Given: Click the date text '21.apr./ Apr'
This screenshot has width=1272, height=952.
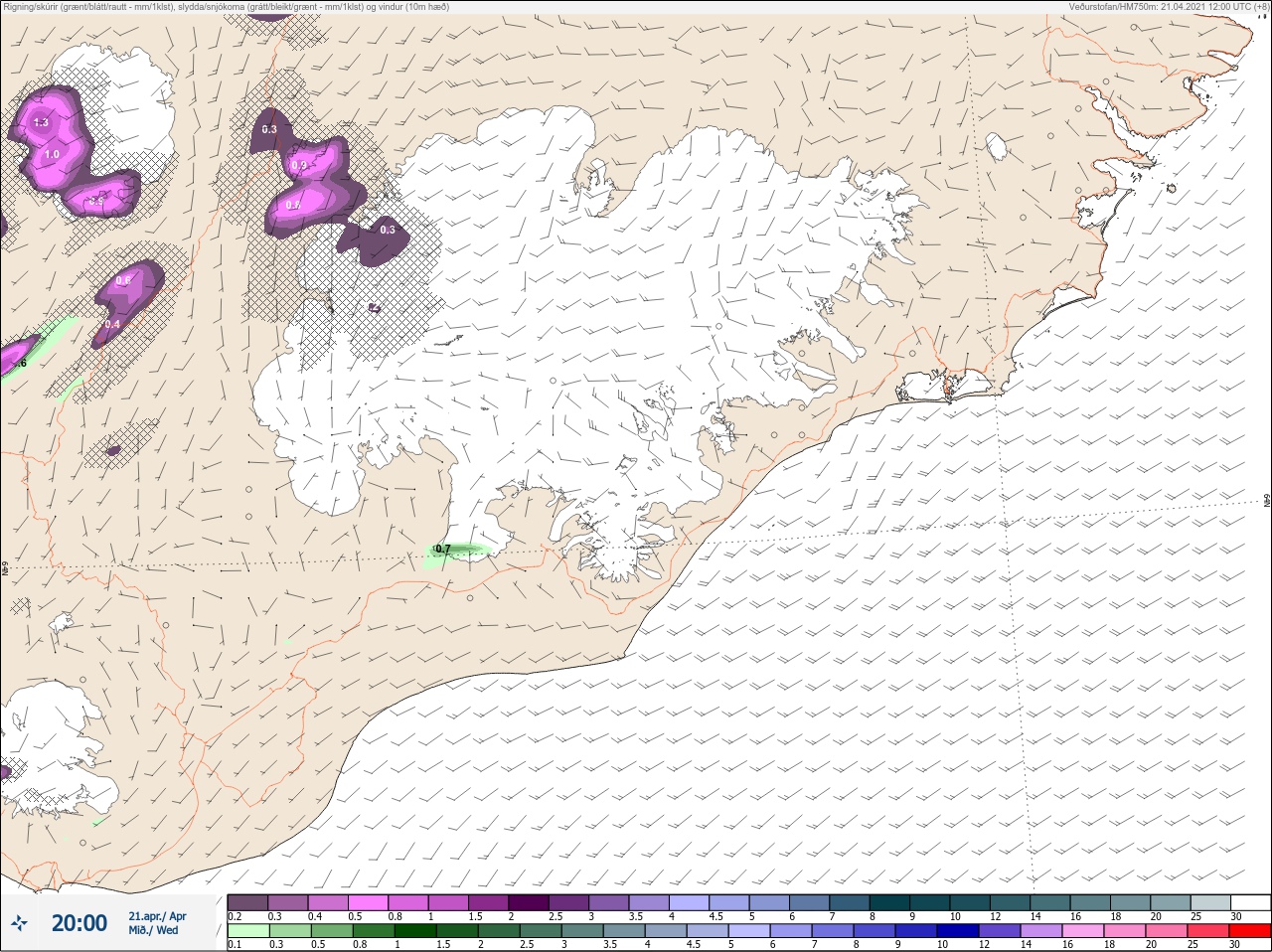Looking at the screenshot, I should coord(157,916).
